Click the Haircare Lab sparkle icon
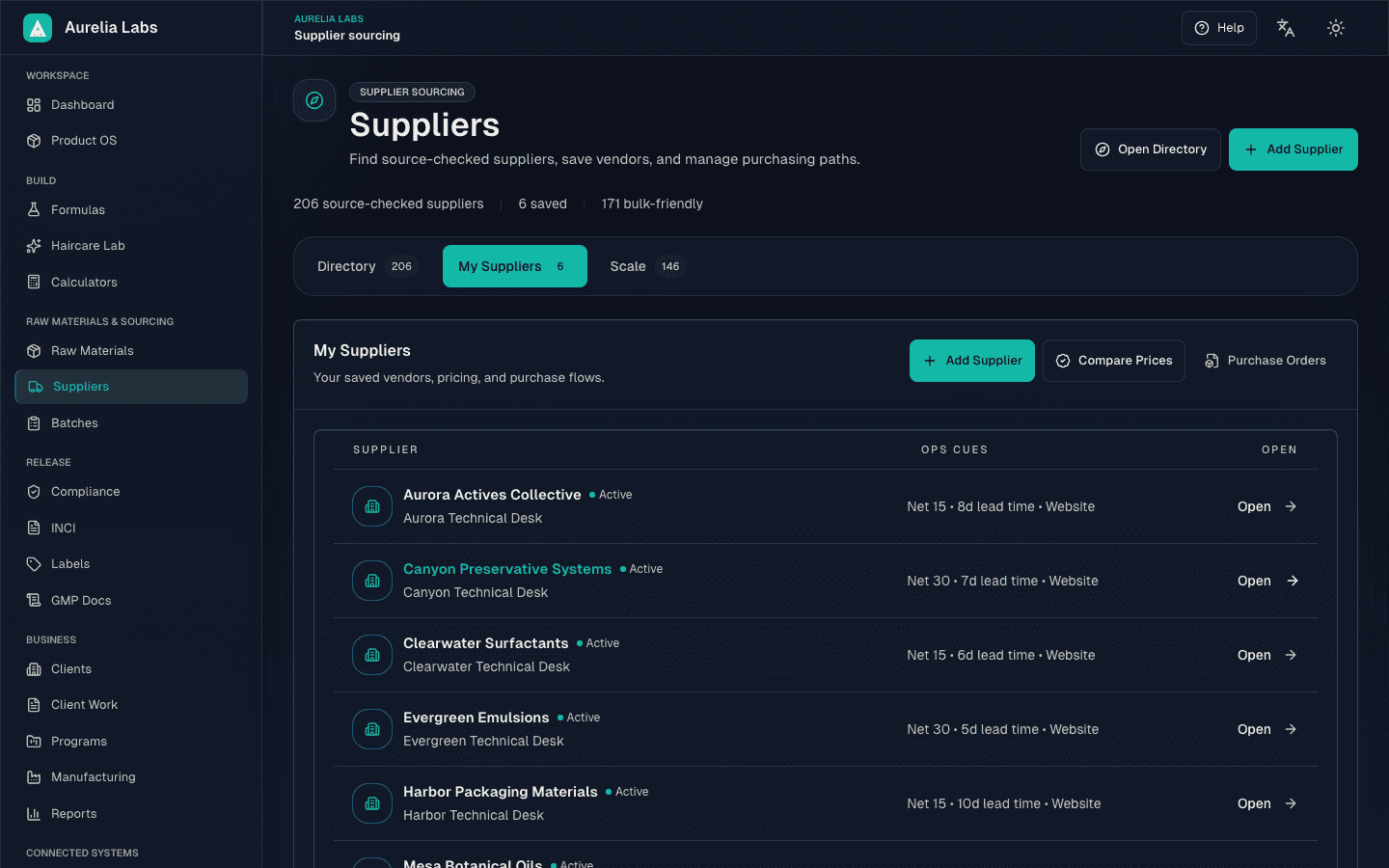This screenshot has width=1389, height=868. click(x=34, y=246)
